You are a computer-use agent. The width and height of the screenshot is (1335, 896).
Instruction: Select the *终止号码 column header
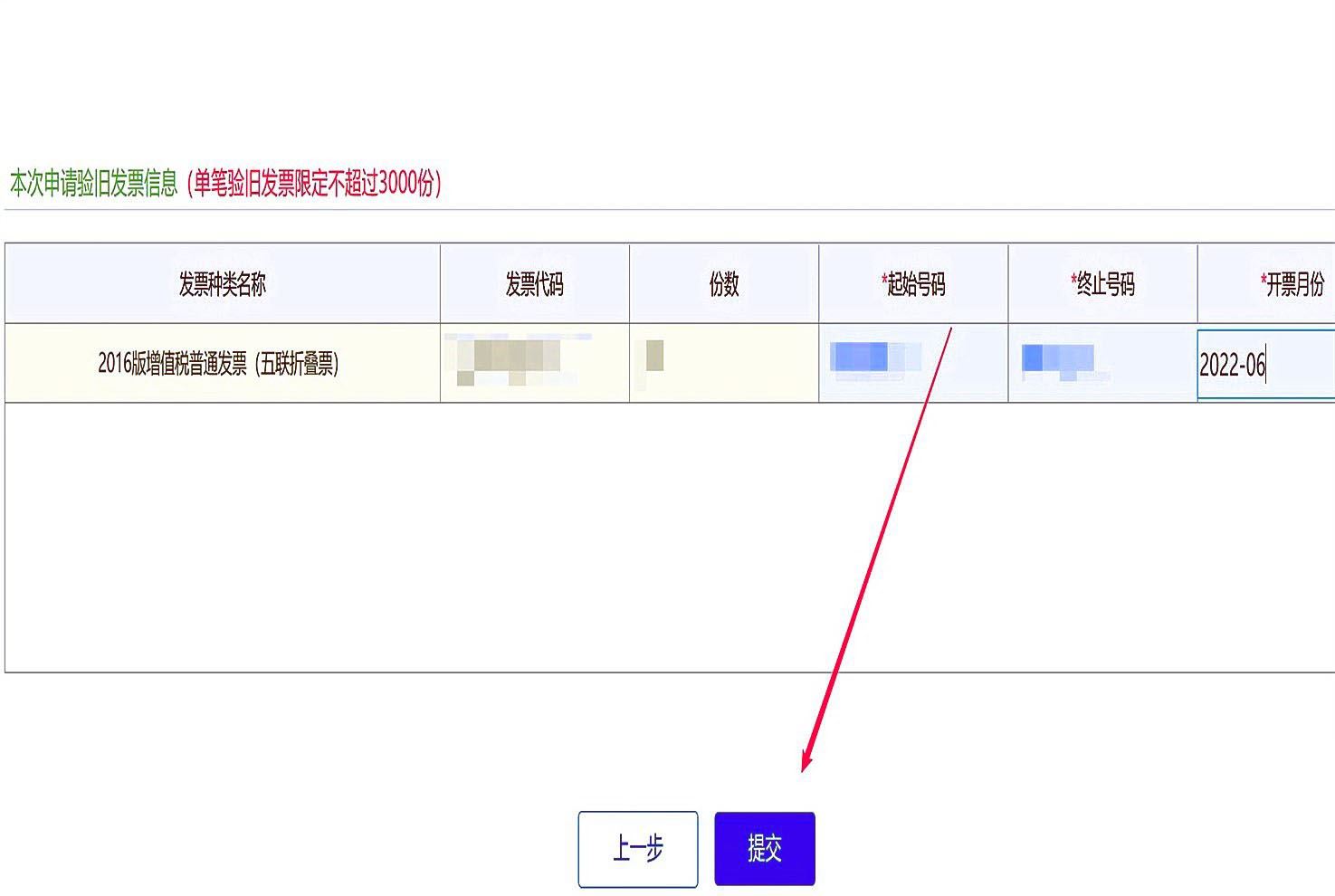click(x=1102, y=284)
